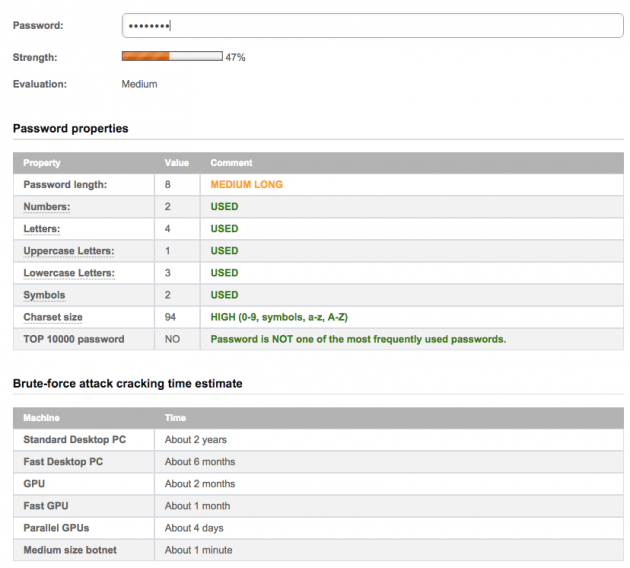Click the MEDIUM LONG comment text
This screenshot has width=630, height=568.
click(x=247, y=184)
